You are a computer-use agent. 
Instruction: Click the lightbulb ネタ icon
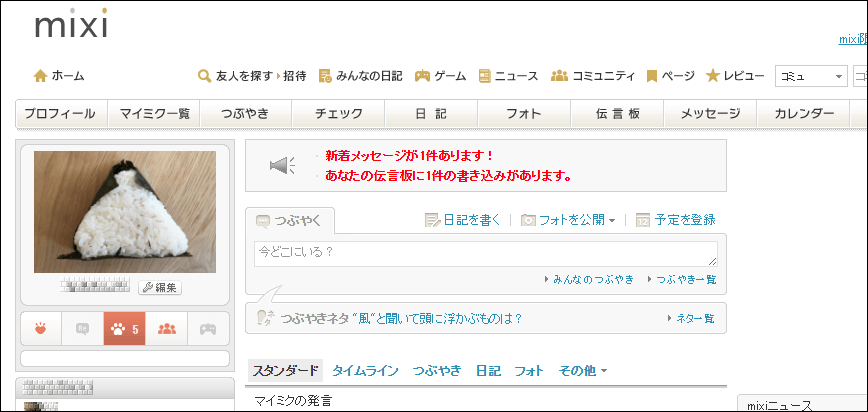[266, 318]
